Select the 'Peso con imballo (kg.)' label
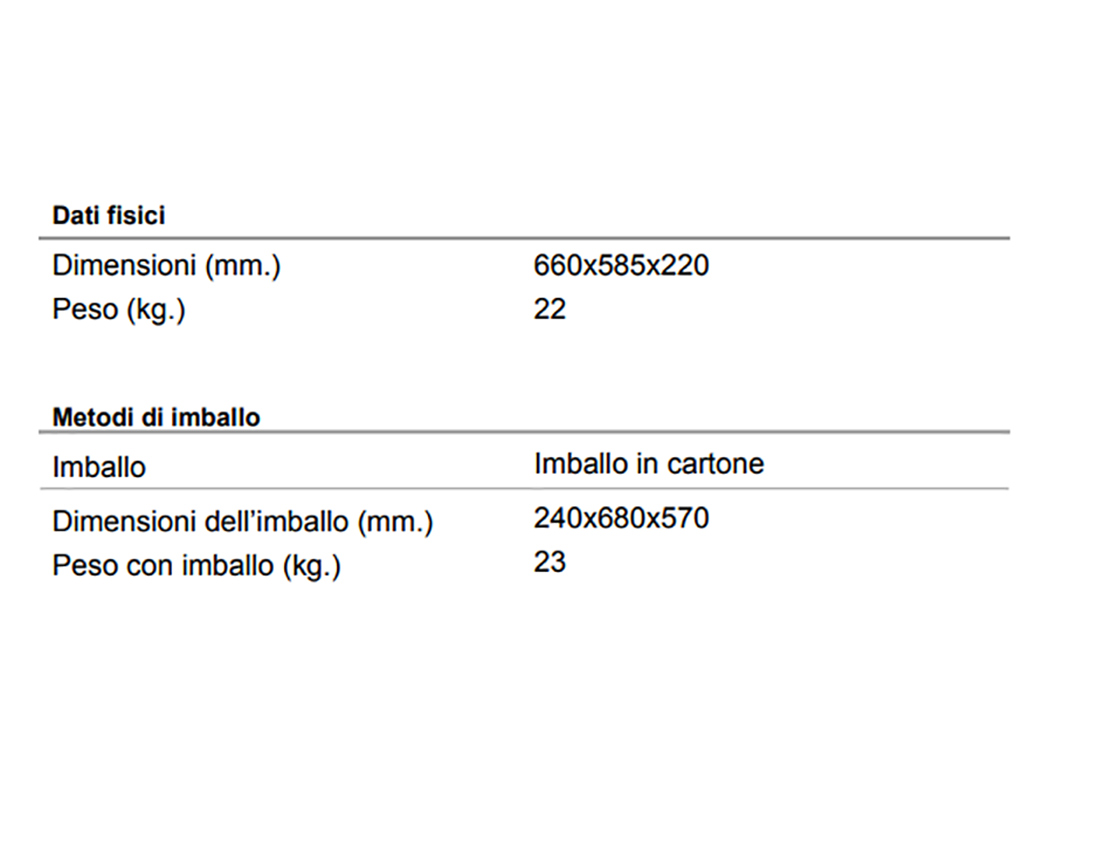Image resolution: width=1110 pixels, height=850 pixels. [x=197, y=566]
